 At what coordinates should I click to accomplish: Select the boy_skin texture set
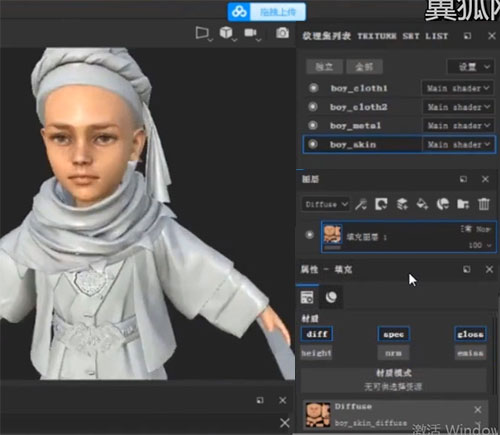[353, 144]
